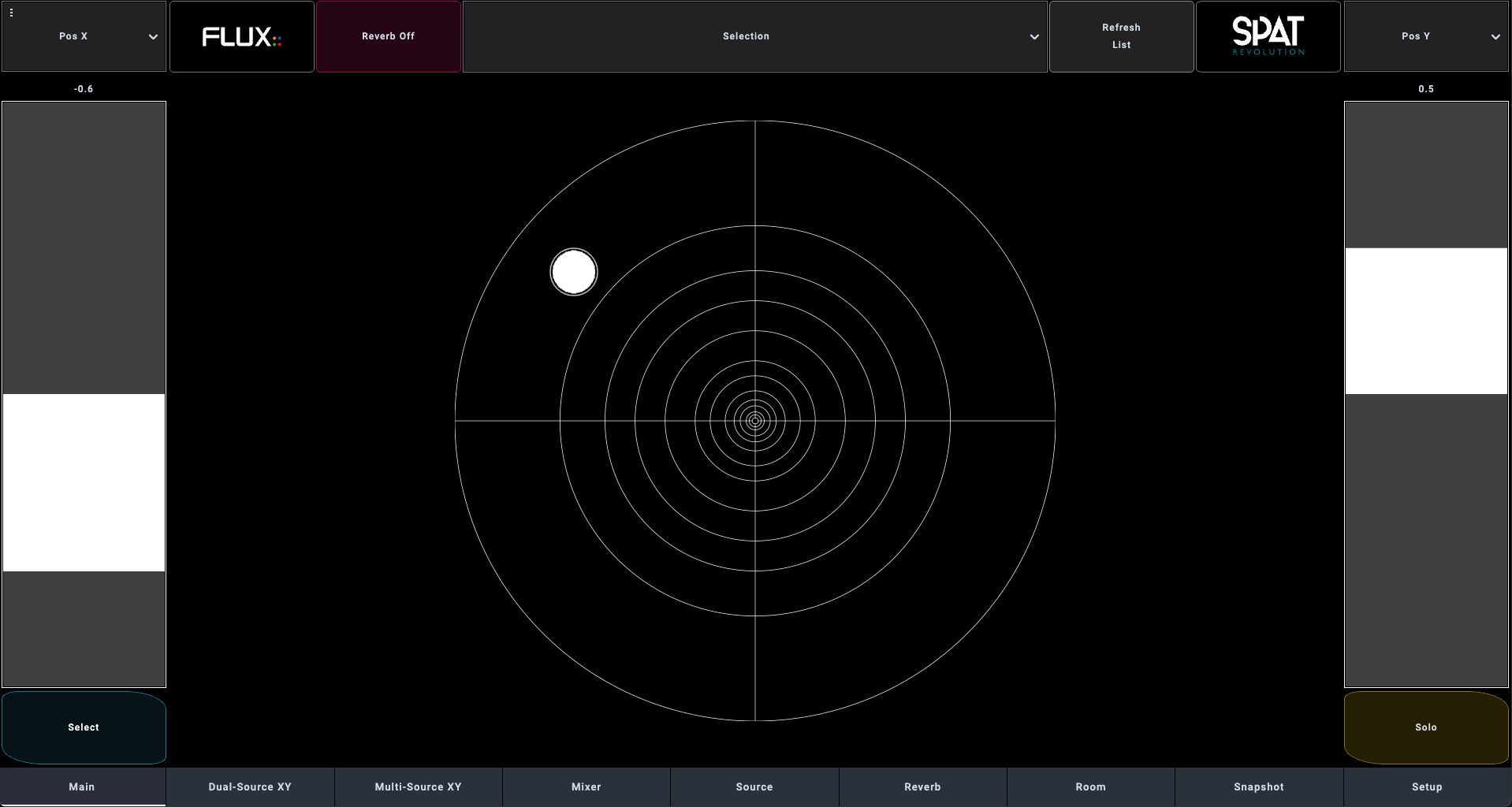Click the FLUX logo
Screen dimensions: 1512x807
click(242, 37)
